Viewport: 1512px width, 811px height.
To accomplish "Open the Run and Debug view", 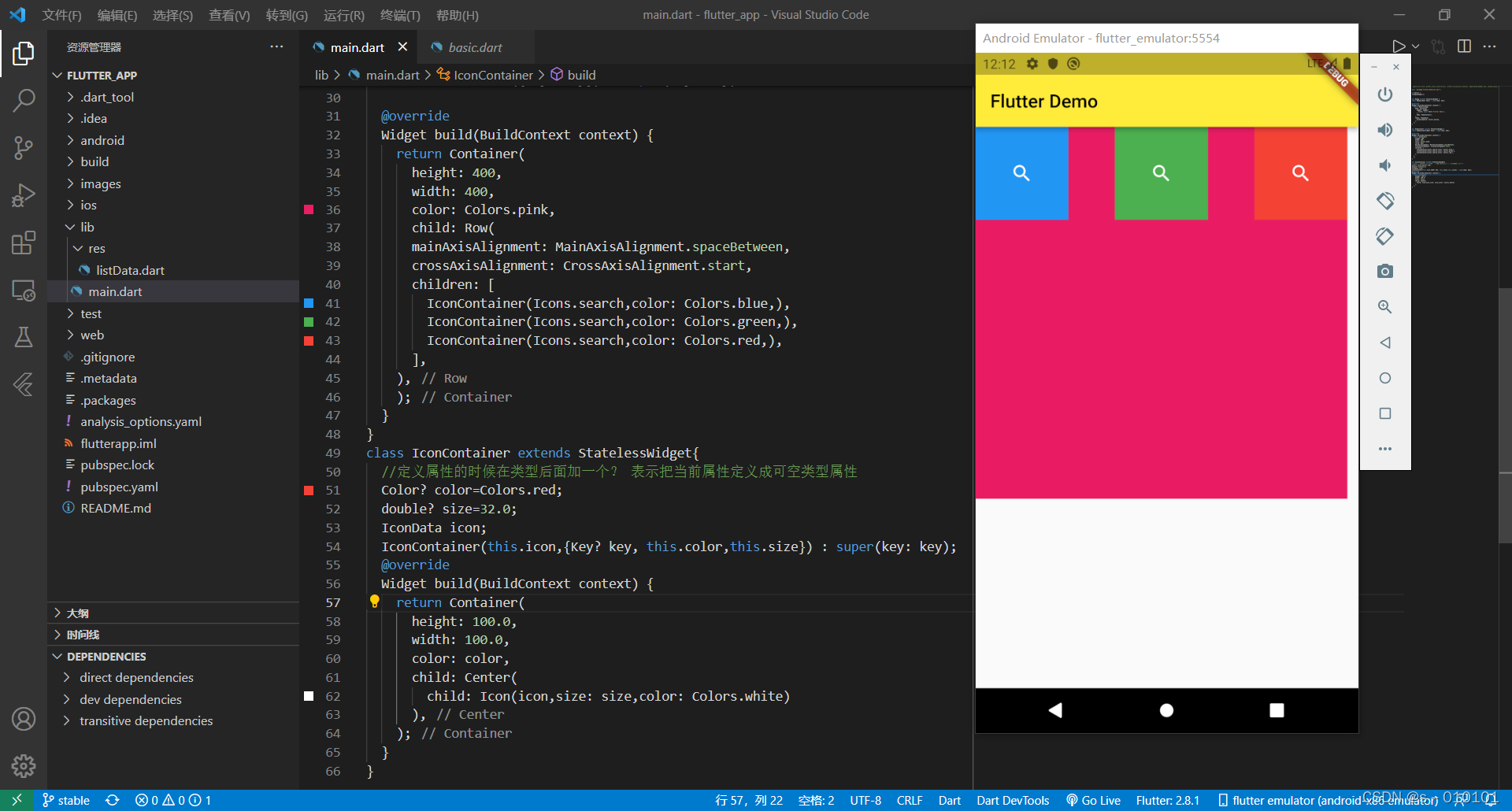I will coord(24,195).
